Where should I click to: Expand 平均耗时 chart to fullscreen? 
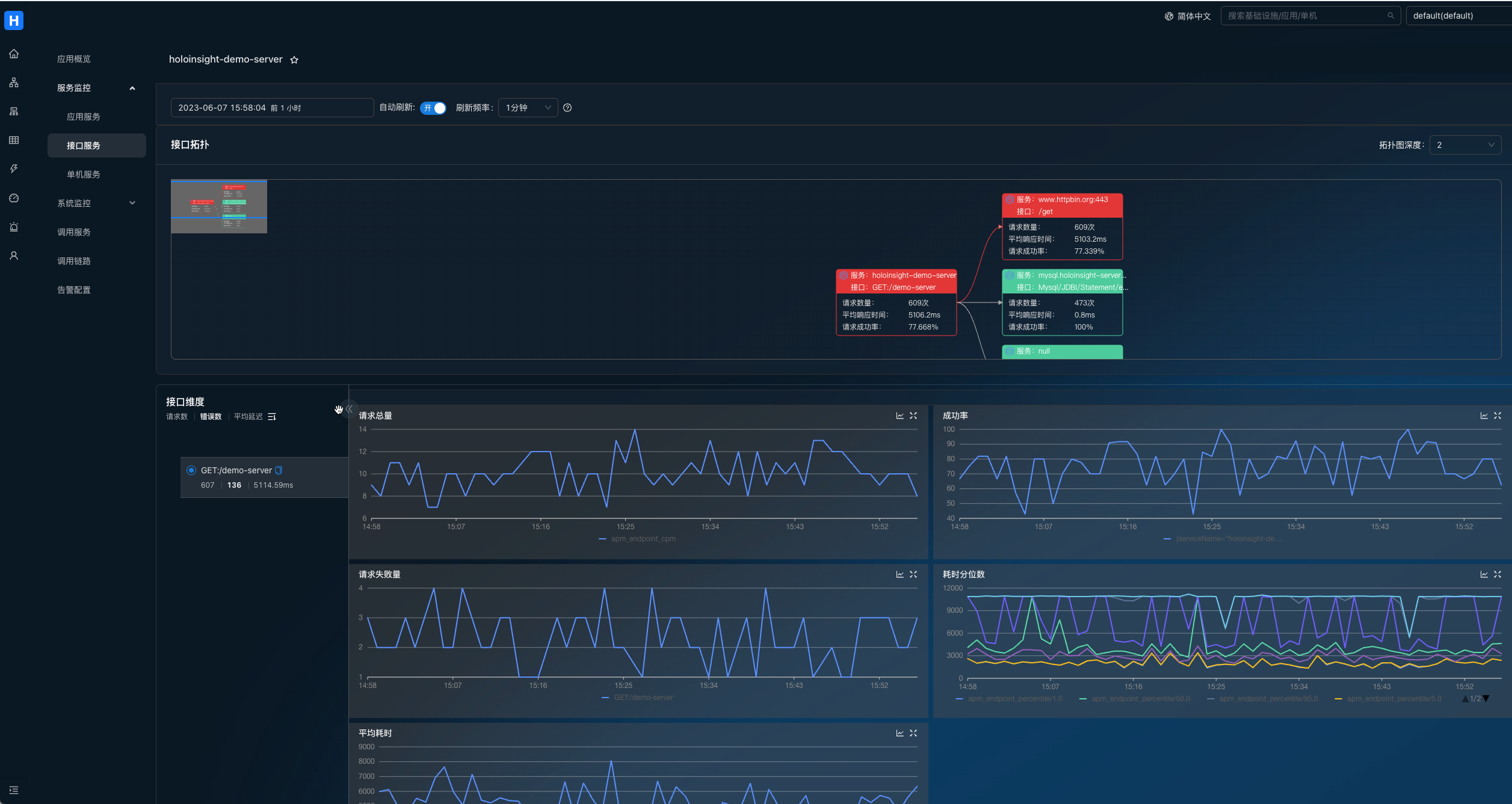[913, 733]
